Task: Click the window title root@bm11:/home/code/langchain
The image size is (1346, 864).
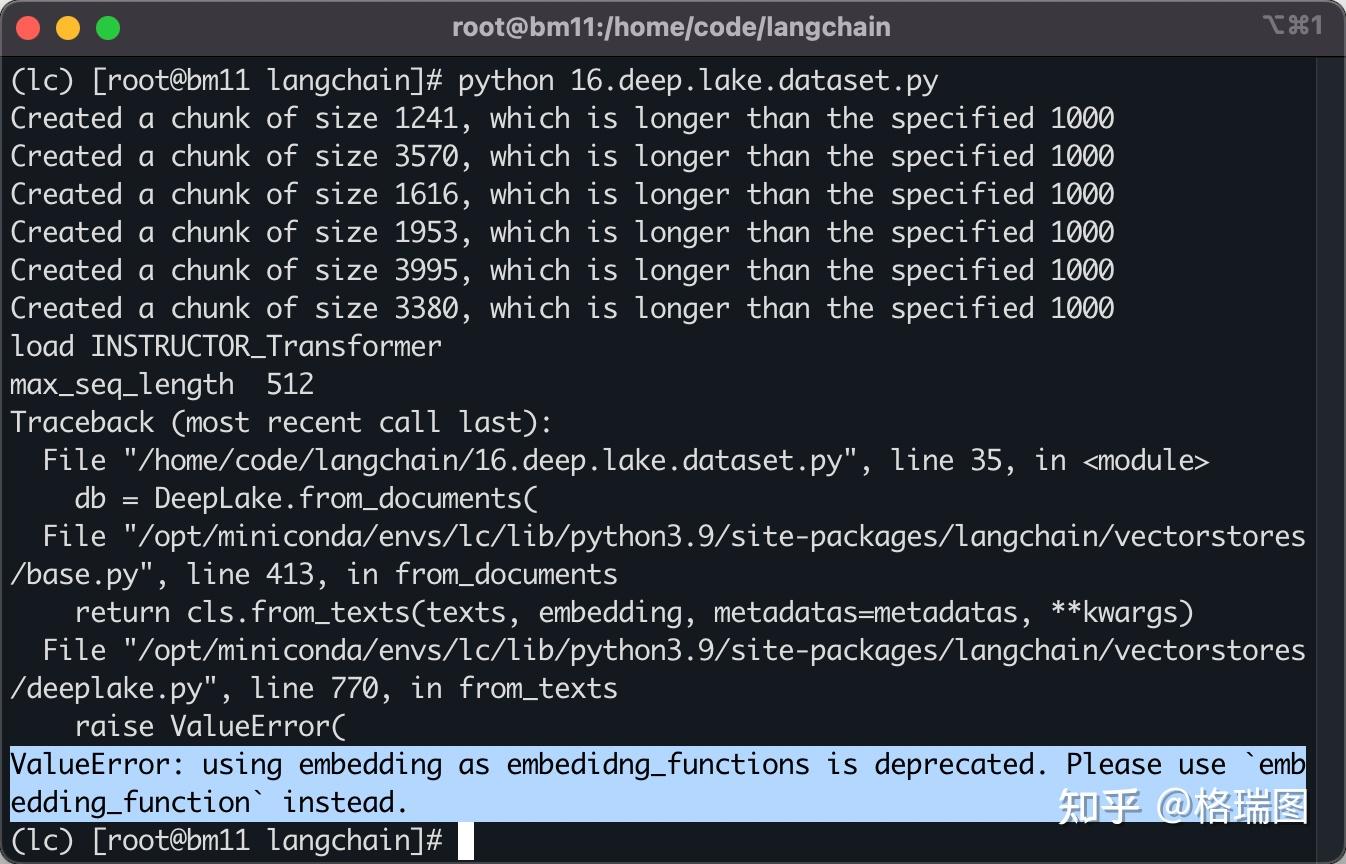Action: coord(671,27)
